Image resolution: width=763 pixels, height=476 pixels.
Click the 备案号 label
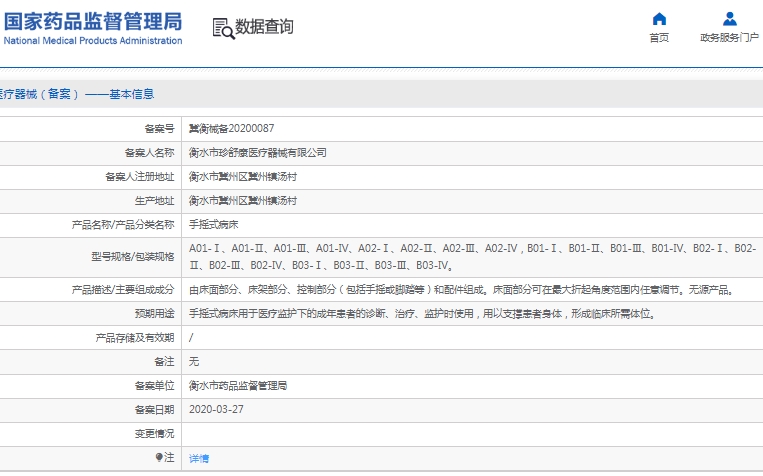(159, 128)
